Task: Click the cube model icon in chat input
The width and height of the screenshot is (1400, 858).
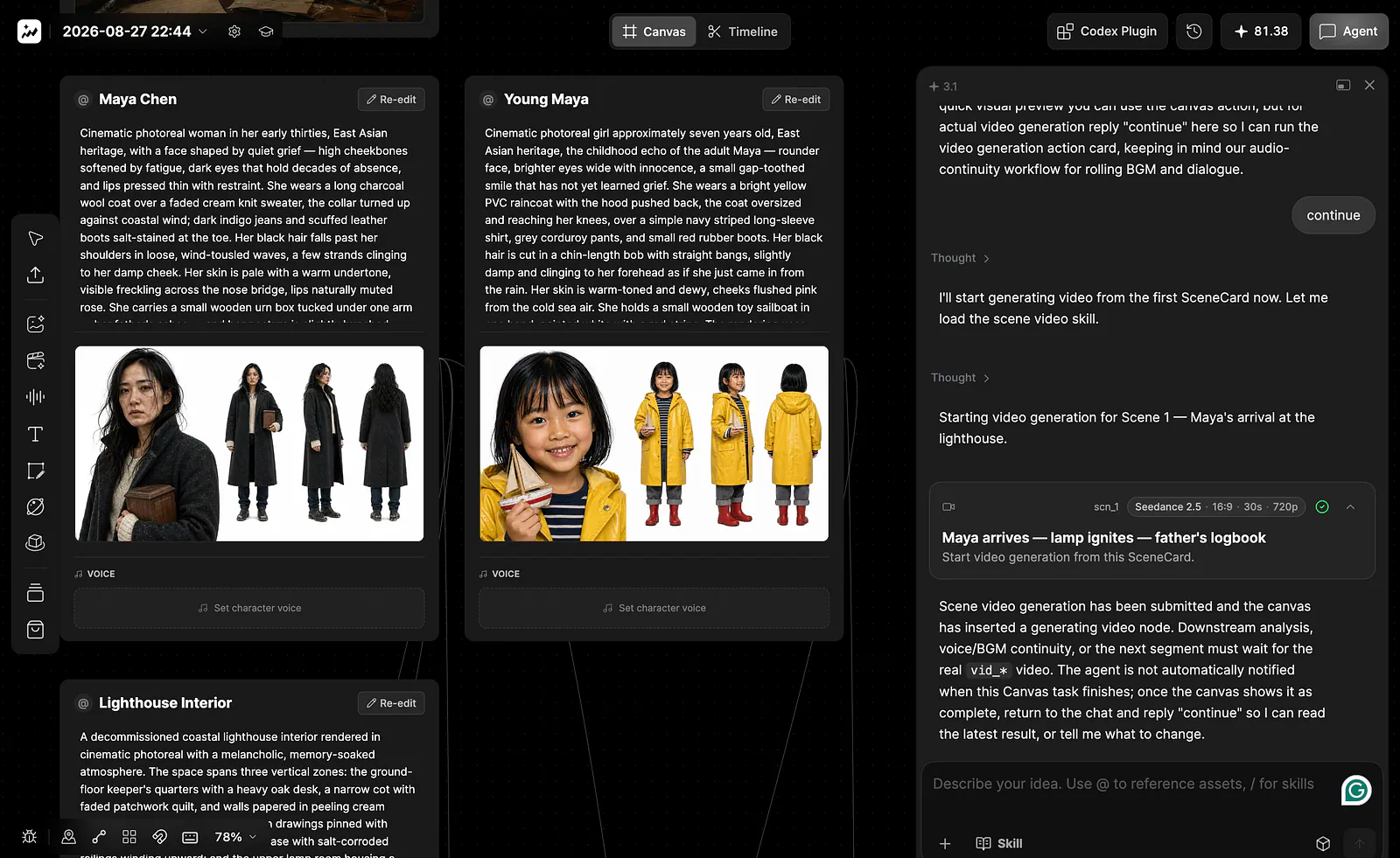Action: pyautogui.click(x=1323, y=843)
